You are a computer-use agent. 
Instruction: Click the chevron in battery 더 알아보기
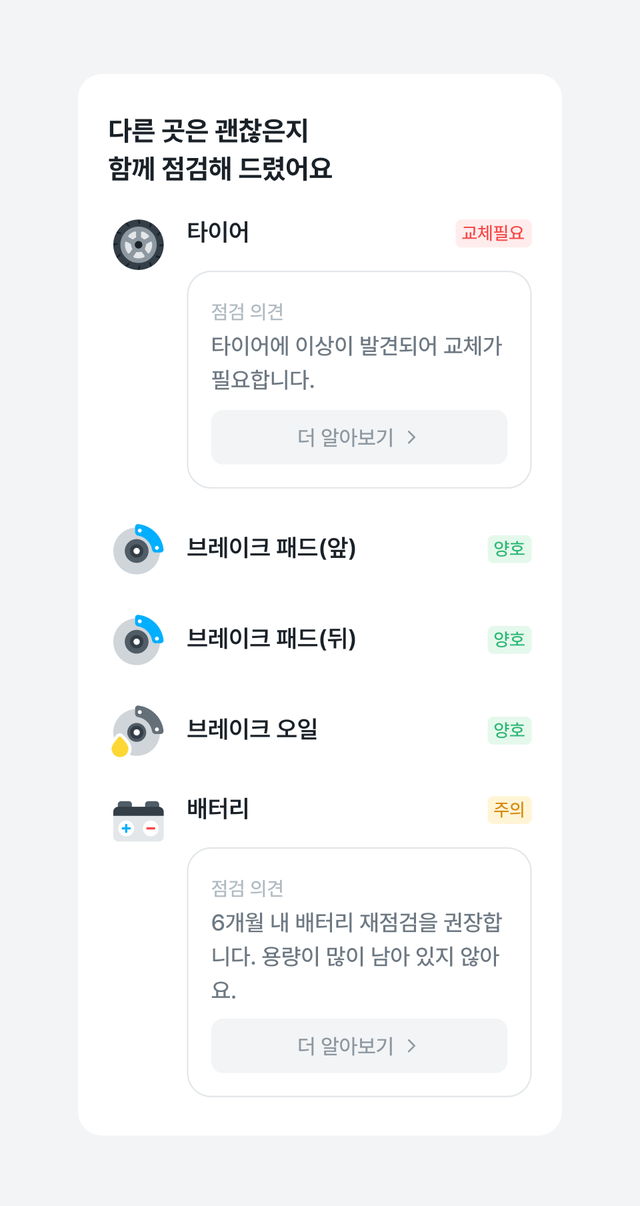tap(412, 1046)
